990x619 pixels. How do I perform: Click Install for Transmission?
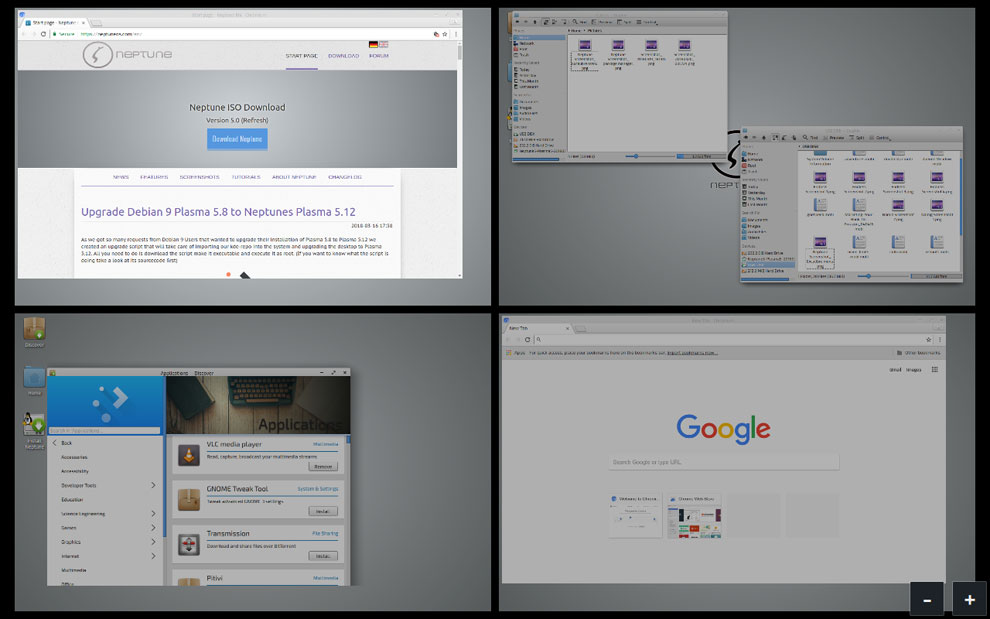coord(323,556)
